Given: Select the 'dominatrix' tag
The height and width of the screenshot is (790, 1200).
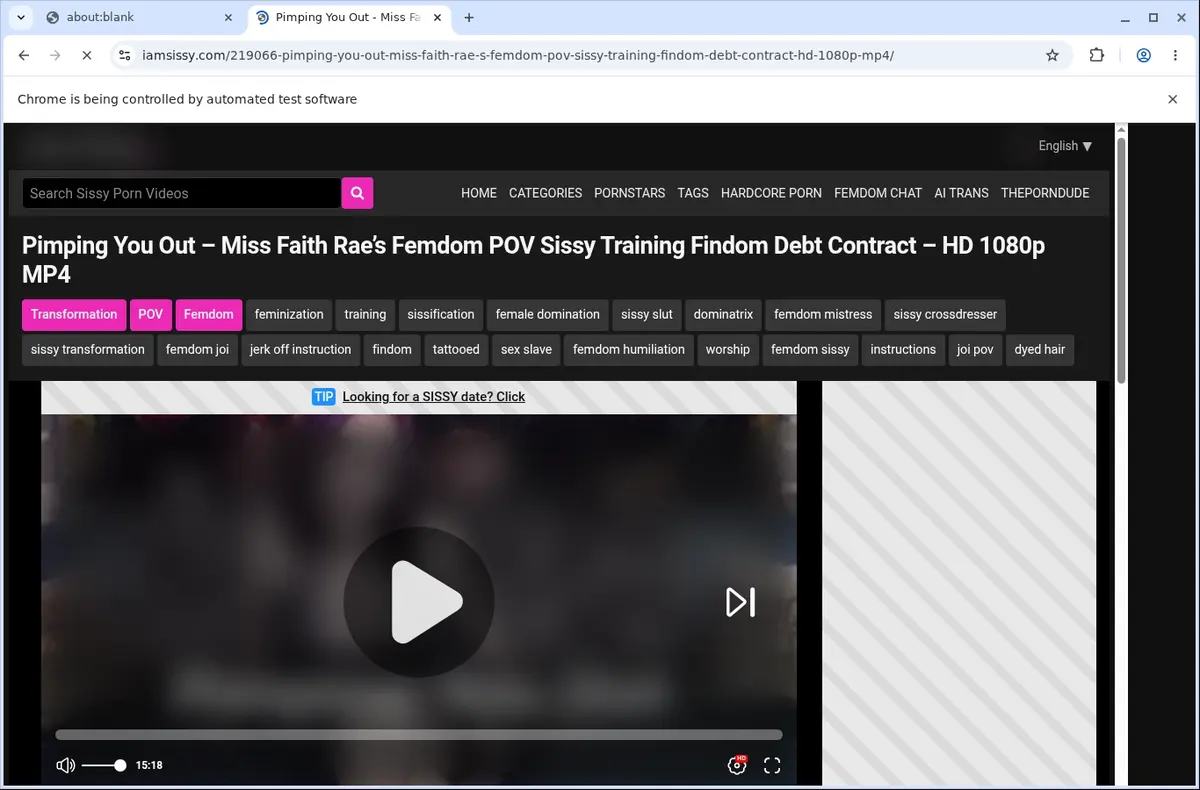Looking at the screenshot, I should [x=723, y=314].
